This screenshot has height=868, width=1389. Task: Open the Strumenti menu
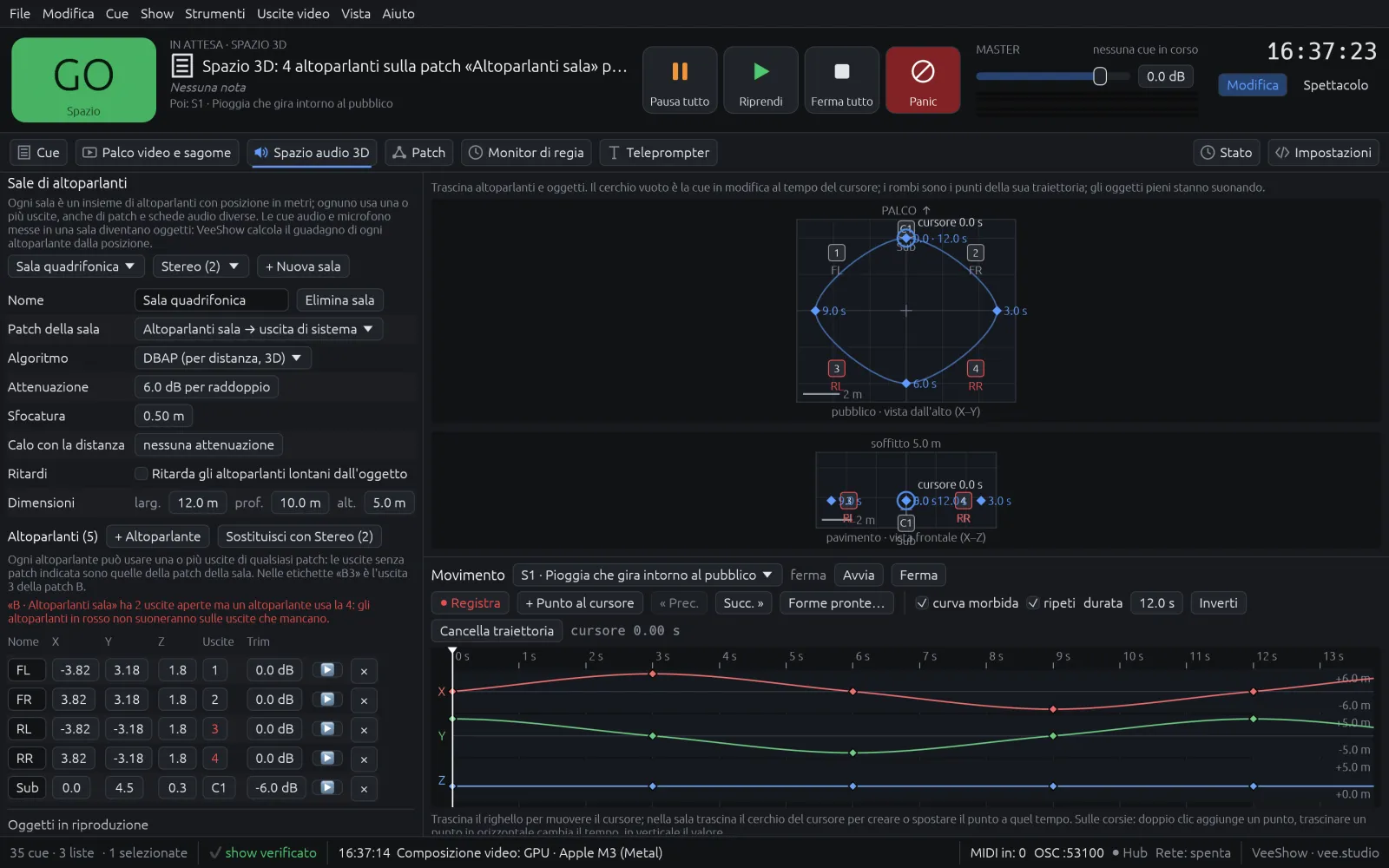click(x=214, y=14)
